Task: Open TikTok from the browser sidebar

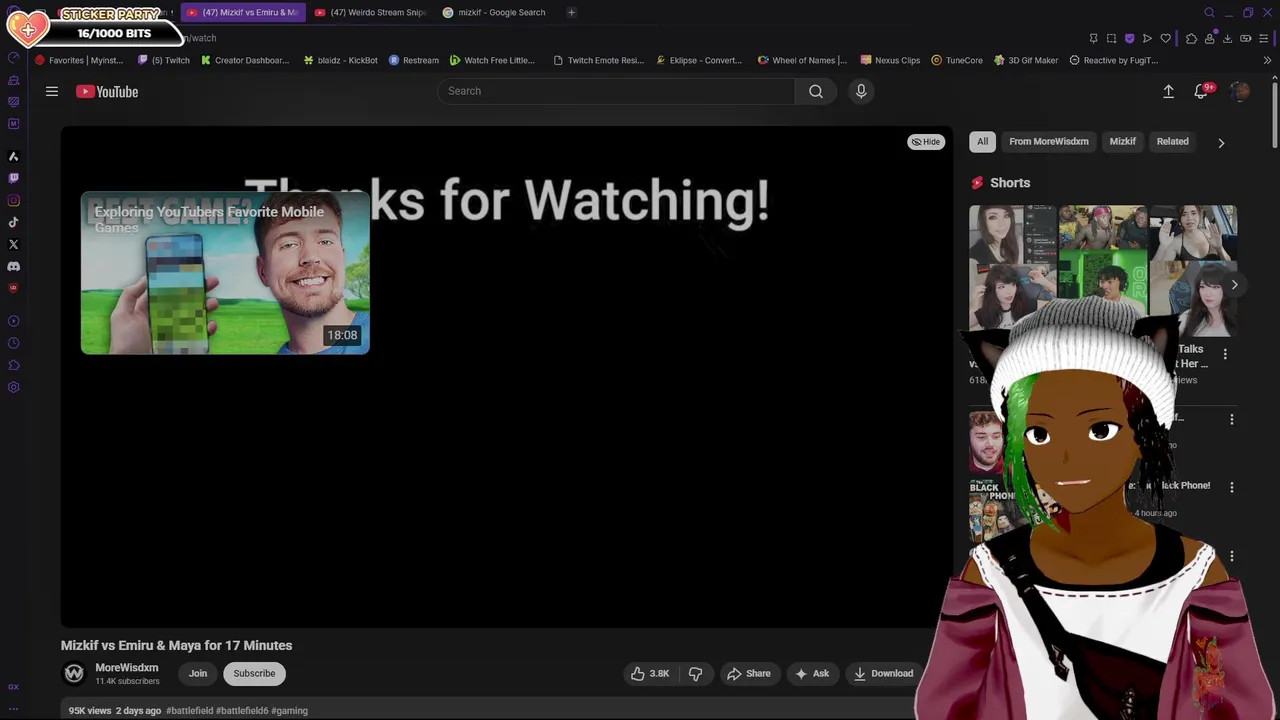Action: pyautogui.click(x=13, y=222)
